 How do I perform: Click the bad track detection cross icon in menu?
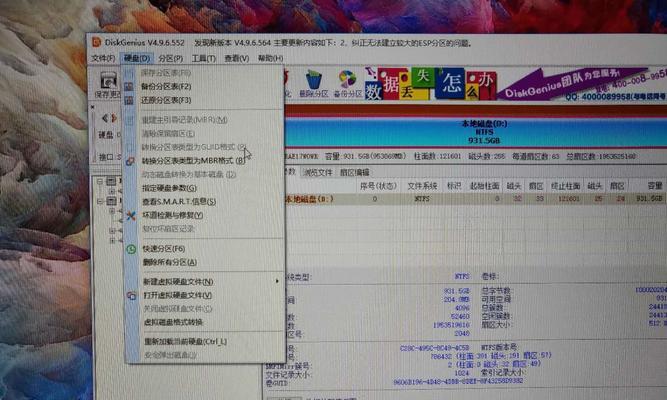pyautogui.click(x=131, y=215)
